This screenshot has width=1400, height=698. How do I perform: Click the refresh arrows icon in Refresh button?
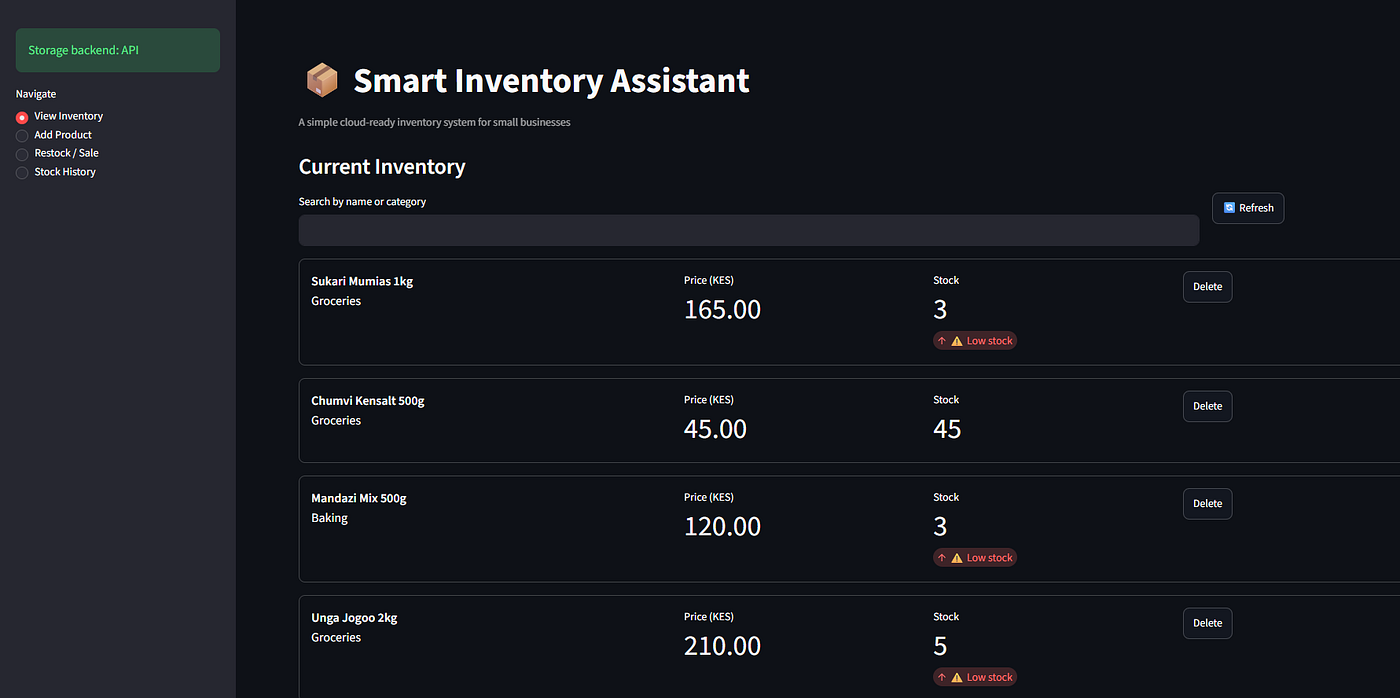click(1229, 208)
